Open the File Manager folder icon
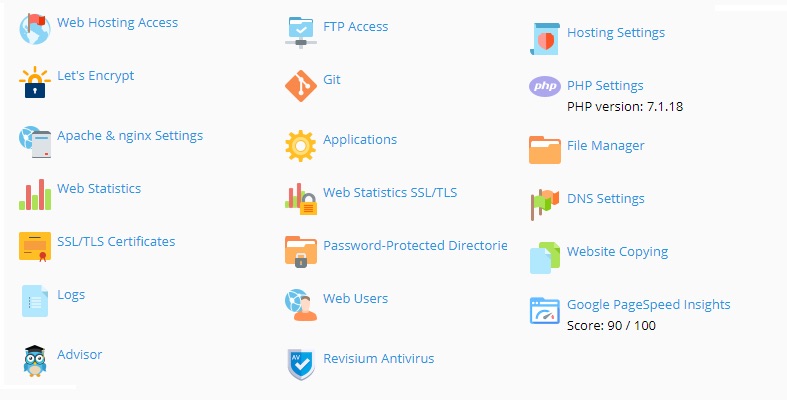The image size is (787, 400). click(544, 149)
